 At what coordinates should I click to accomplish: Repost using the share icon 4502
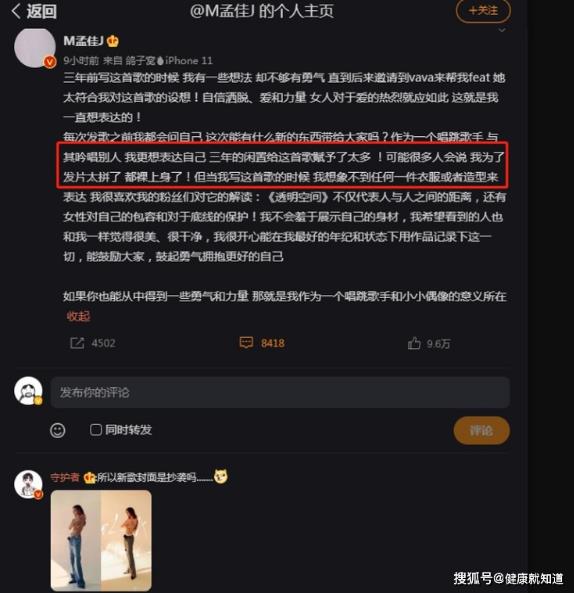coord(93,343)
